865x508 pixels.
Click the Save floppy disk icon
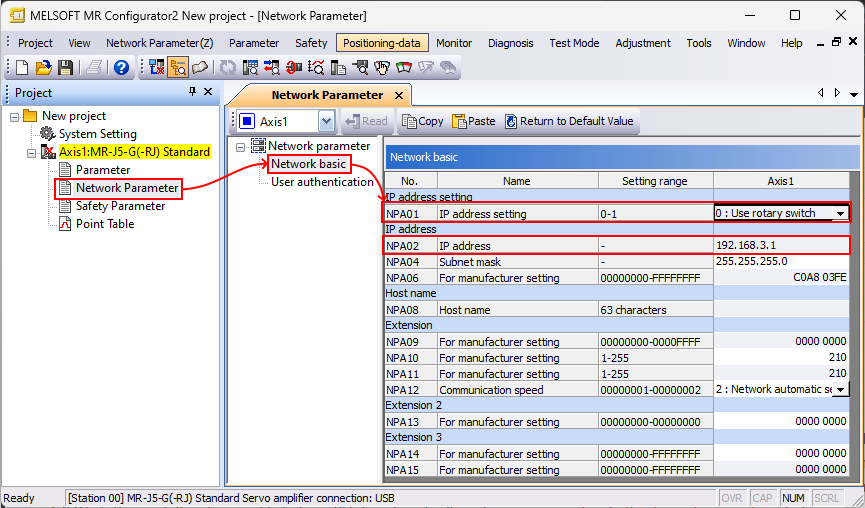[x=66, y=67]
